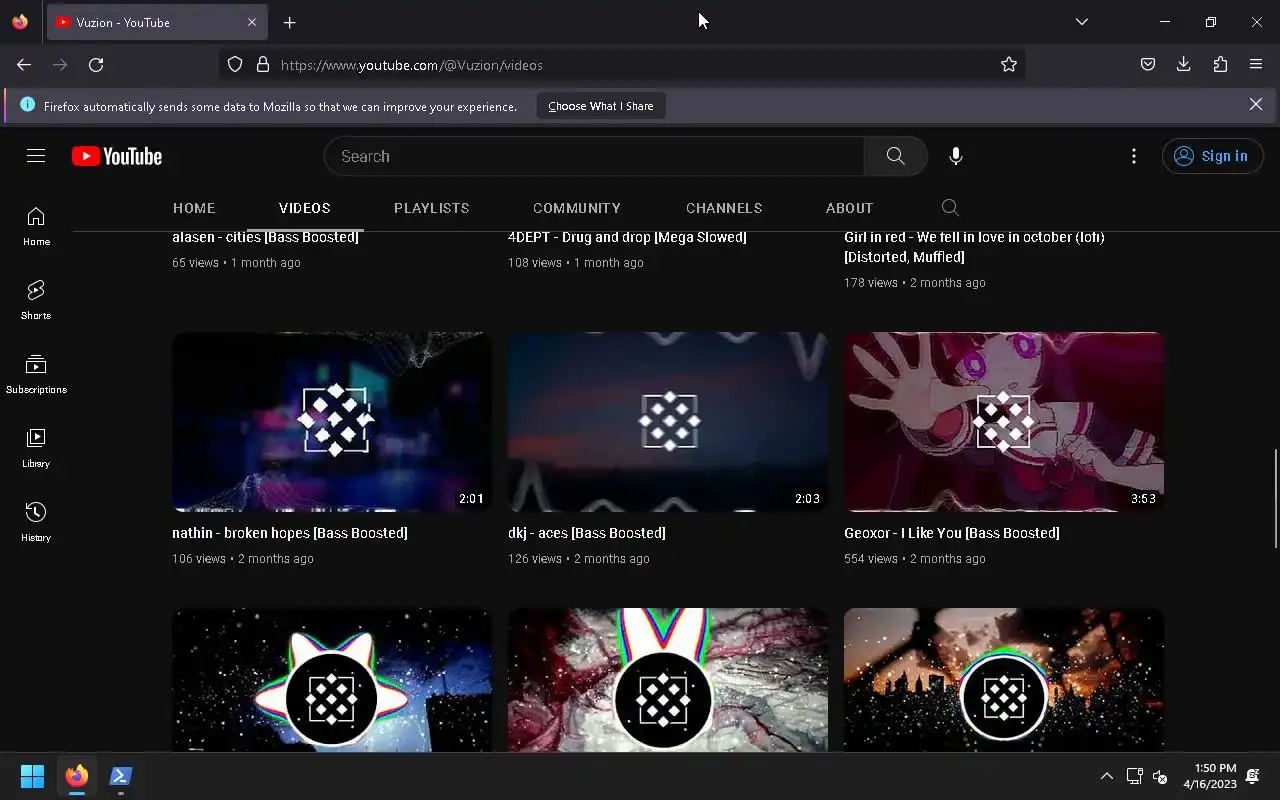
Task: Show site security lock information
Action: coord(263,65)
